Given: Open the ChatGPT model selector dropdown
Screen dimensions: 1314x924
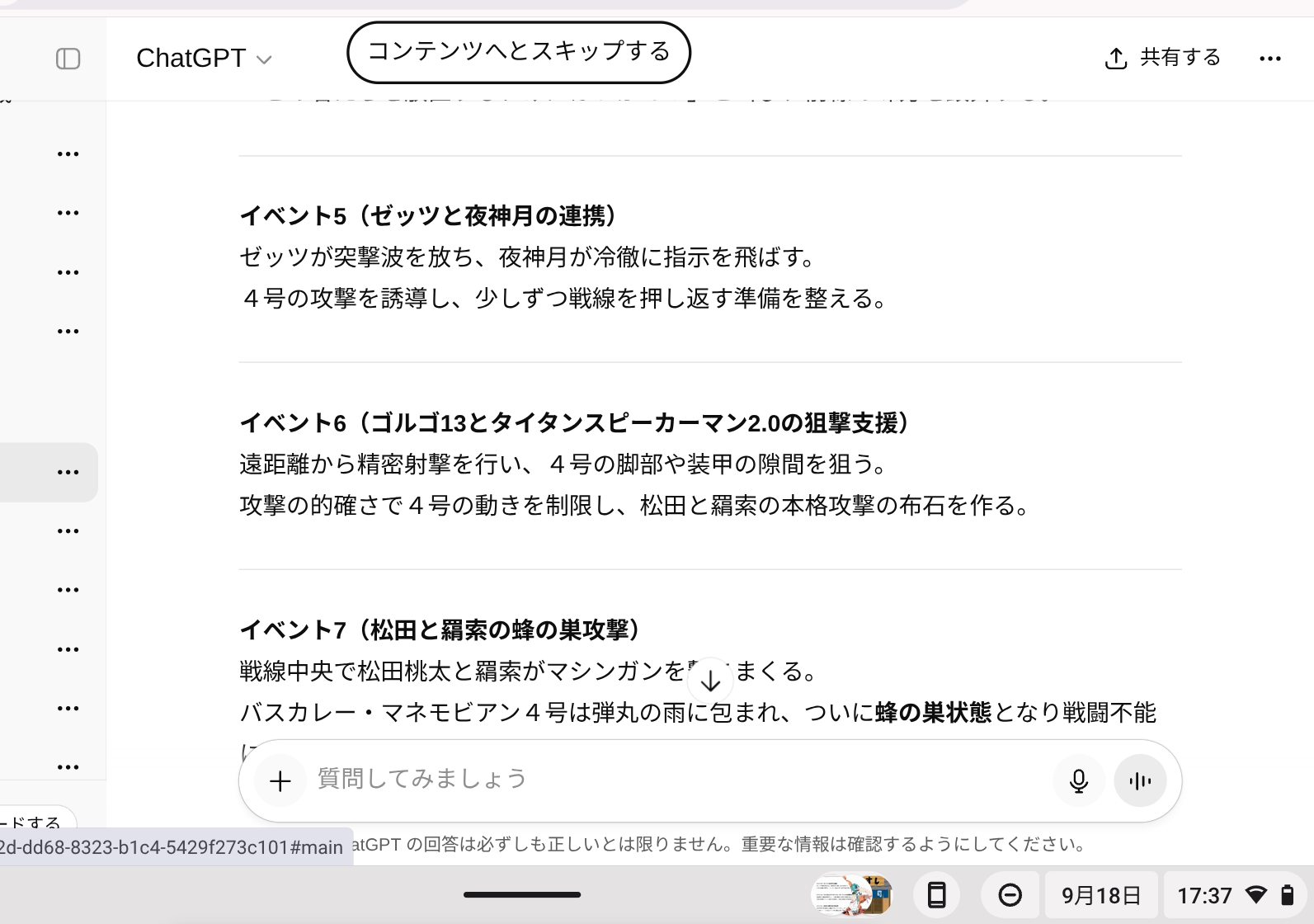Looking at the screenshot, I should pyautogui.click(x=204, y=59).
